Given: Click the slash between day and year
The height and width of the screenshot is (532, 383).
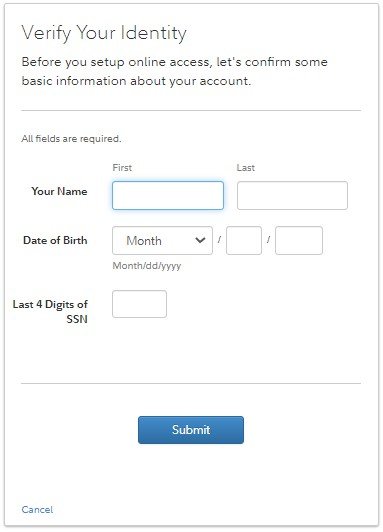Looking at the screenshot, I should pos(268,240).
